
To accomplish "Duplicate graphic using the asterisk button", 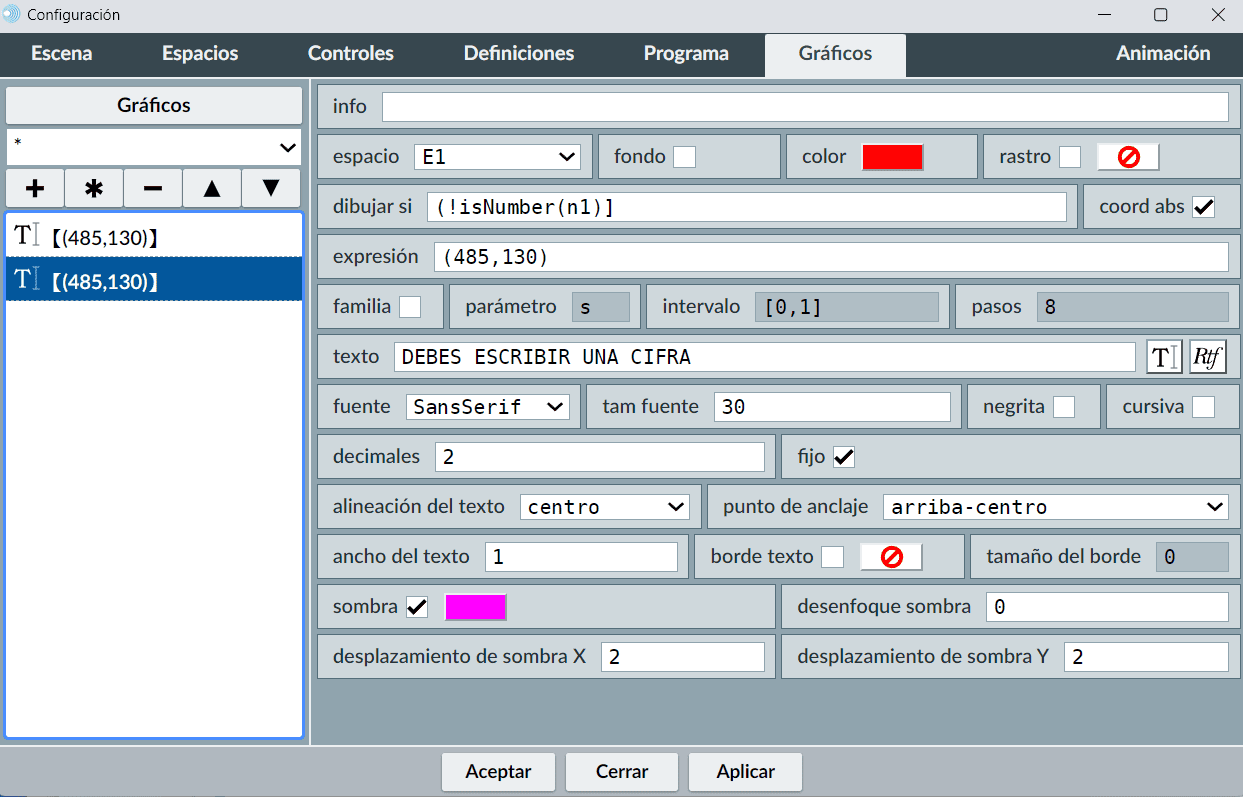I will tap(94, 188).
